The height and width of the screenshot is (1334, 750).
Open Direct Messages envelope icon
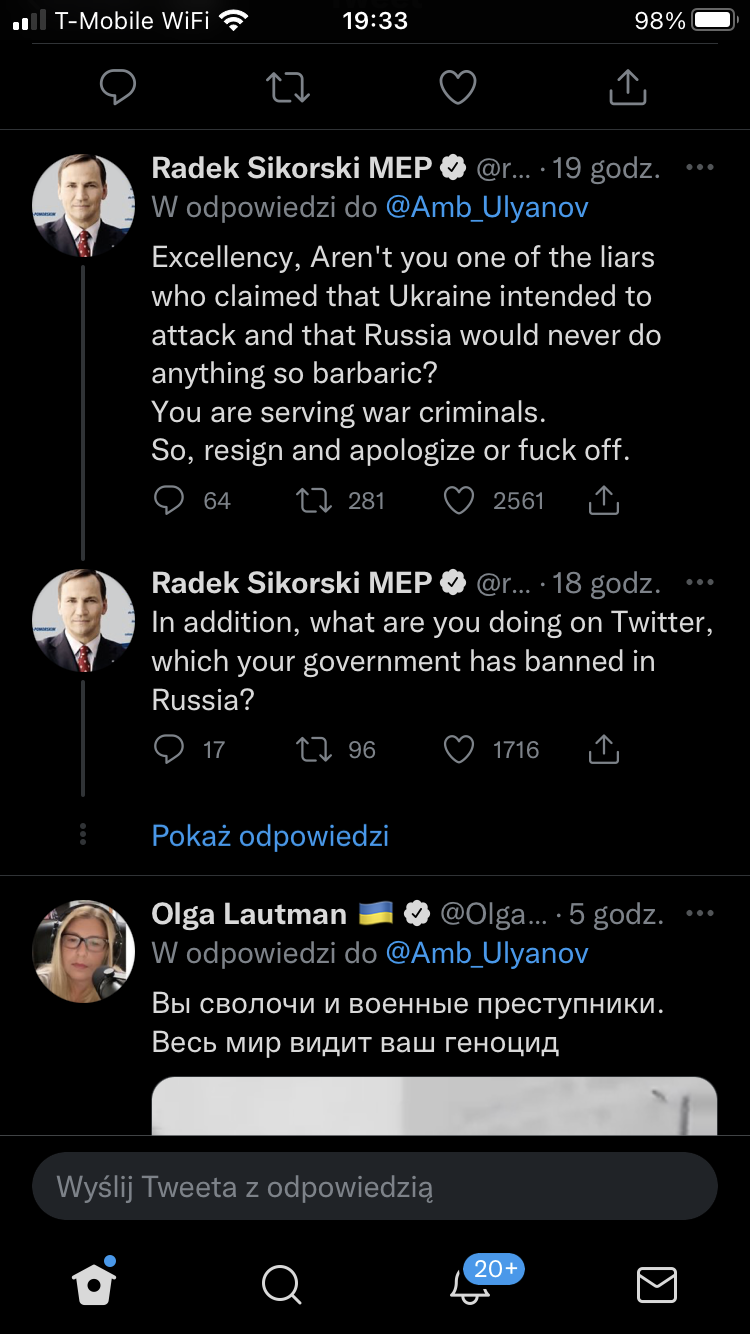pyautogui.click(x=657, y=1284)
